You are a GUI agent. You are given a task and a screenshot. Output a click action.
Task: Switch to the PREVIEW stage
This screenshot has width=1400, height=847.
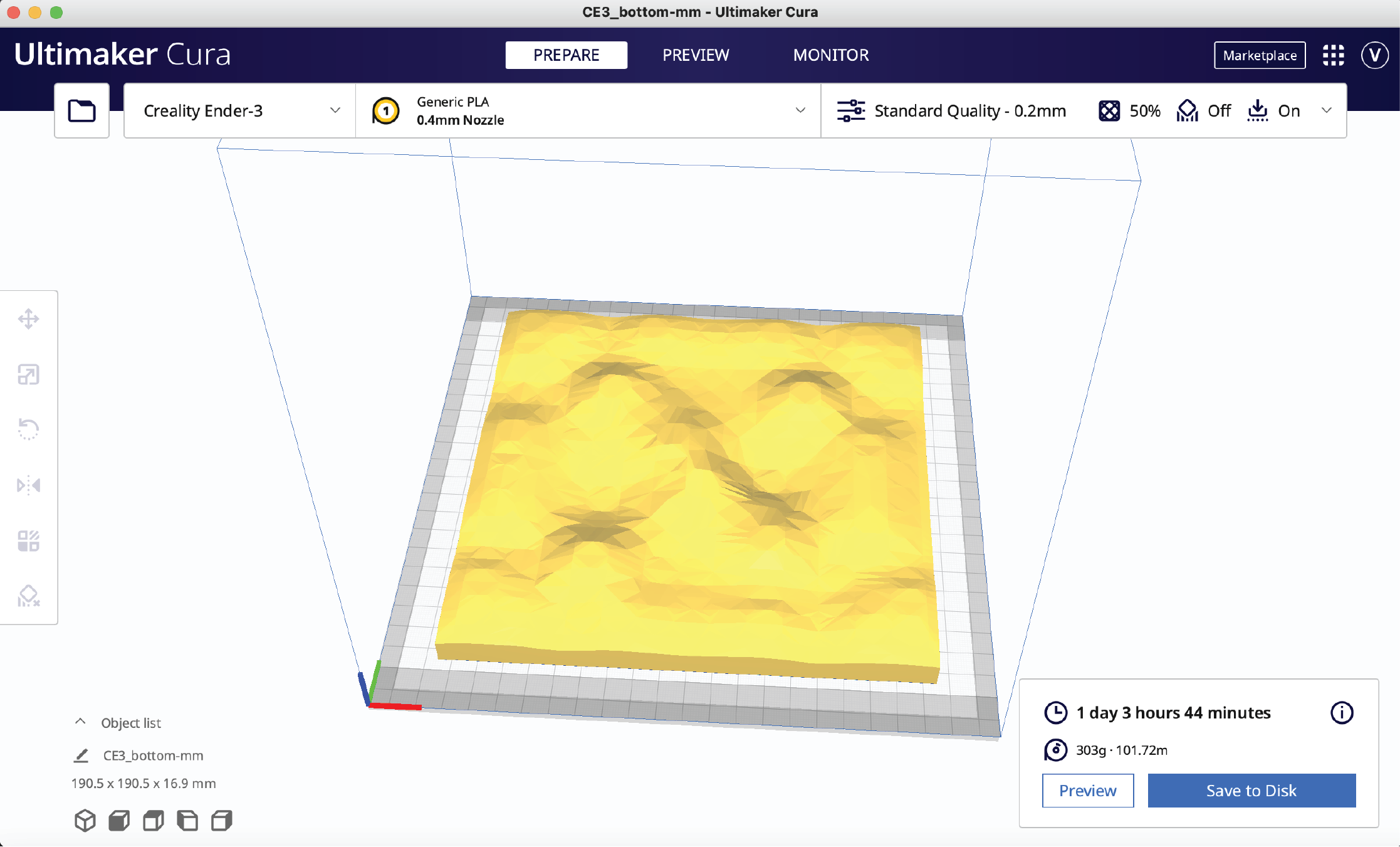point(696,55)
